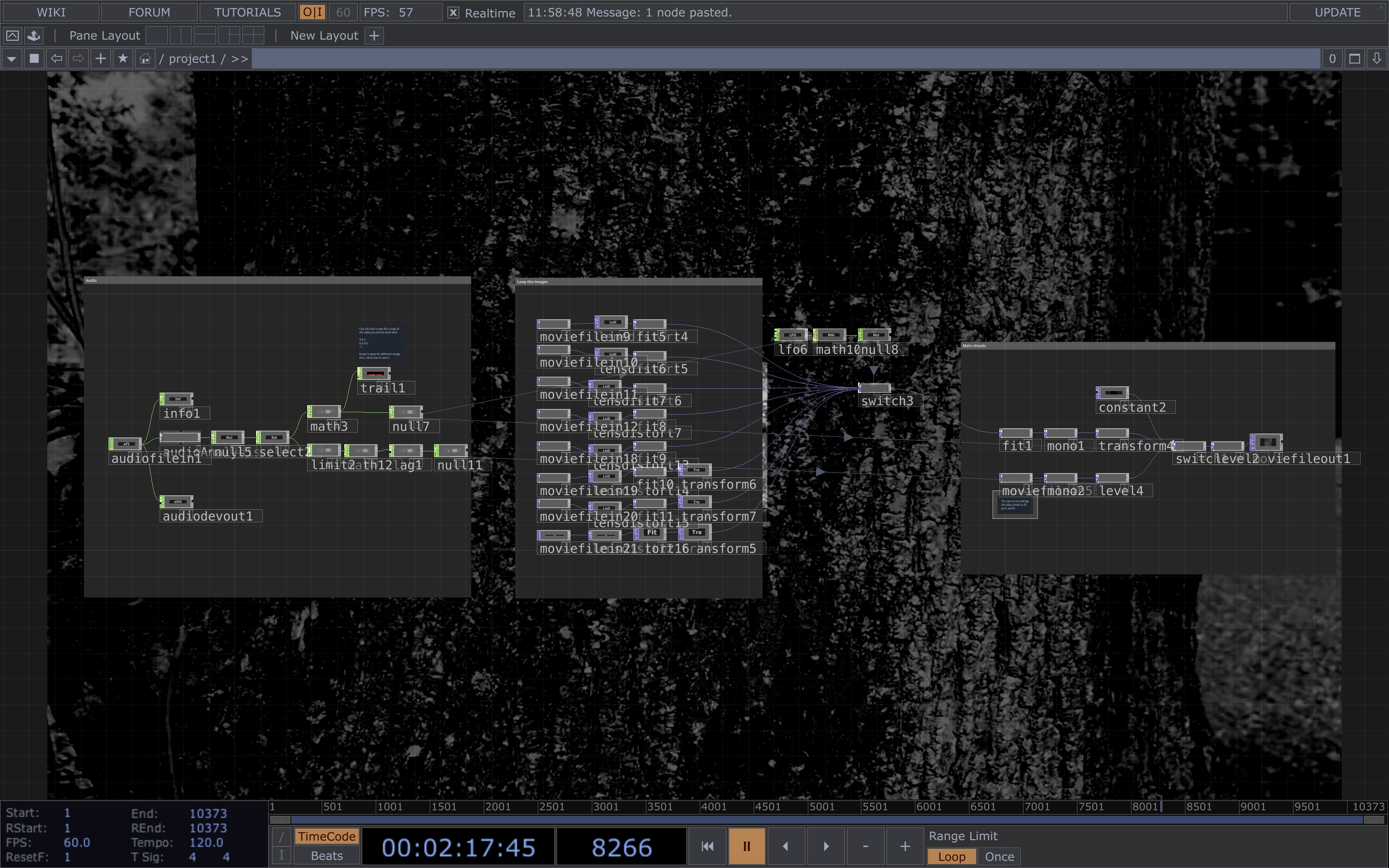Click the pane down-arrow split button
This screenshot has height=868, width=1389.
tap(1376, 58)
